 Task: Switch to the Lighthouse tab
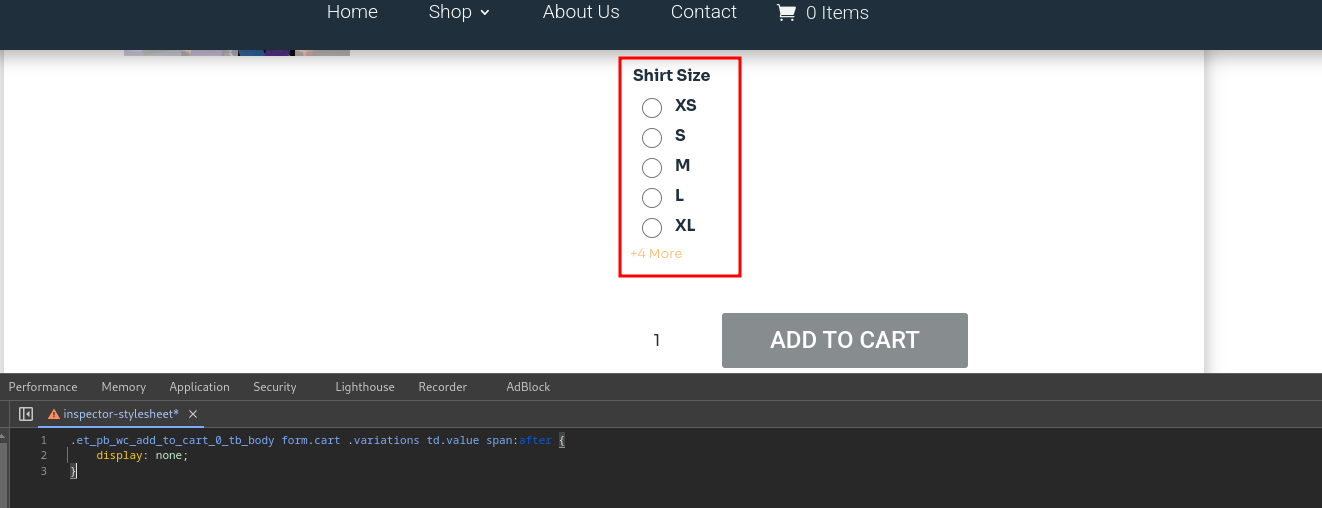click(x=365, y=387)
